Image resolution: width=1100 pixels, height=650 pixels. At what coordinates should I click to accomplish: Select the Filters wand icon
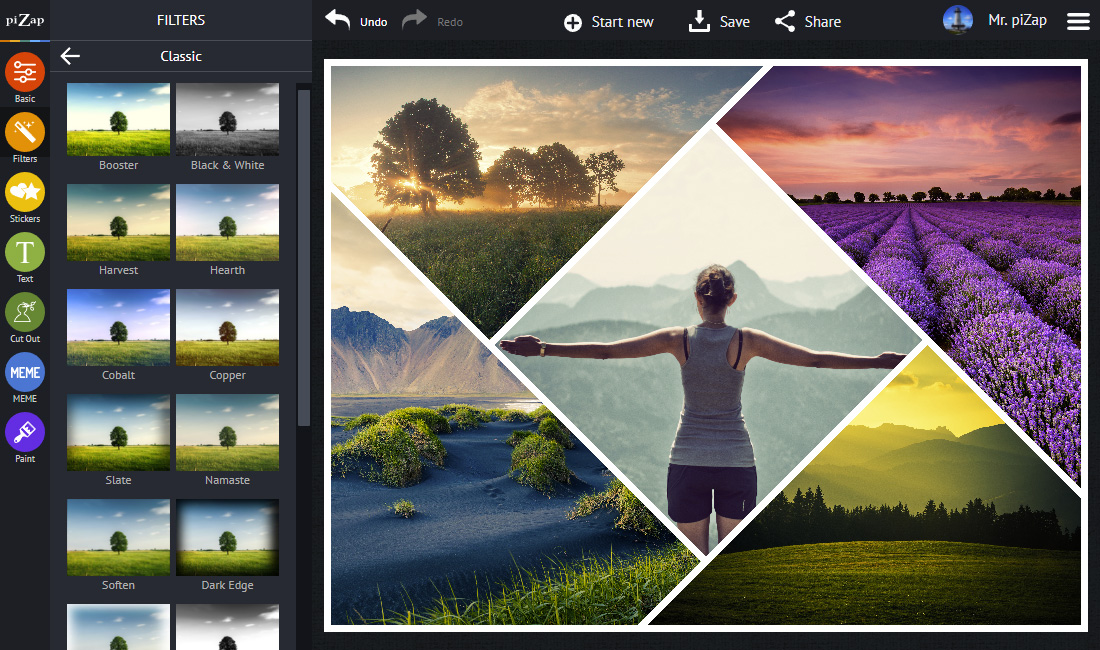25,132
